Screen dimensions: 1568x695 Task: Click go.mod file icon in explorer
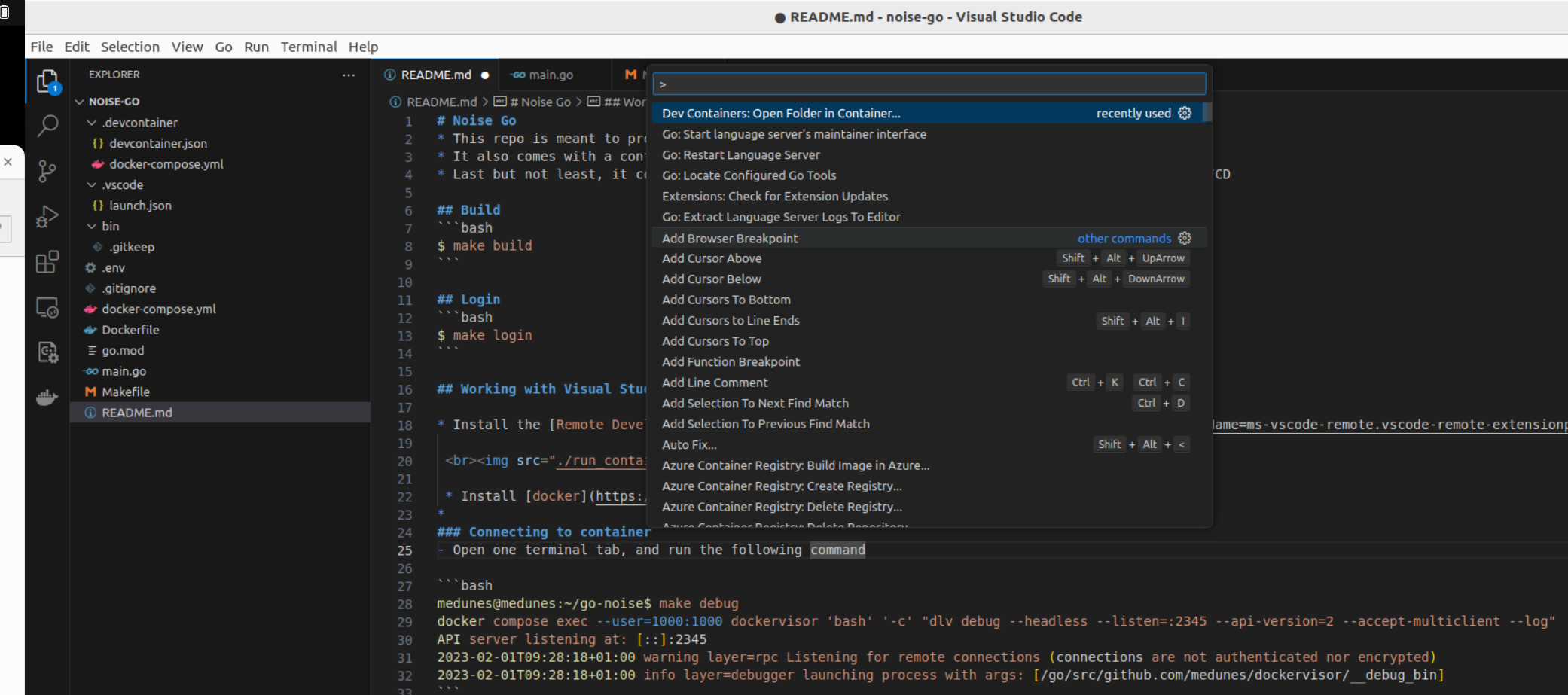[x=92, y=350]
